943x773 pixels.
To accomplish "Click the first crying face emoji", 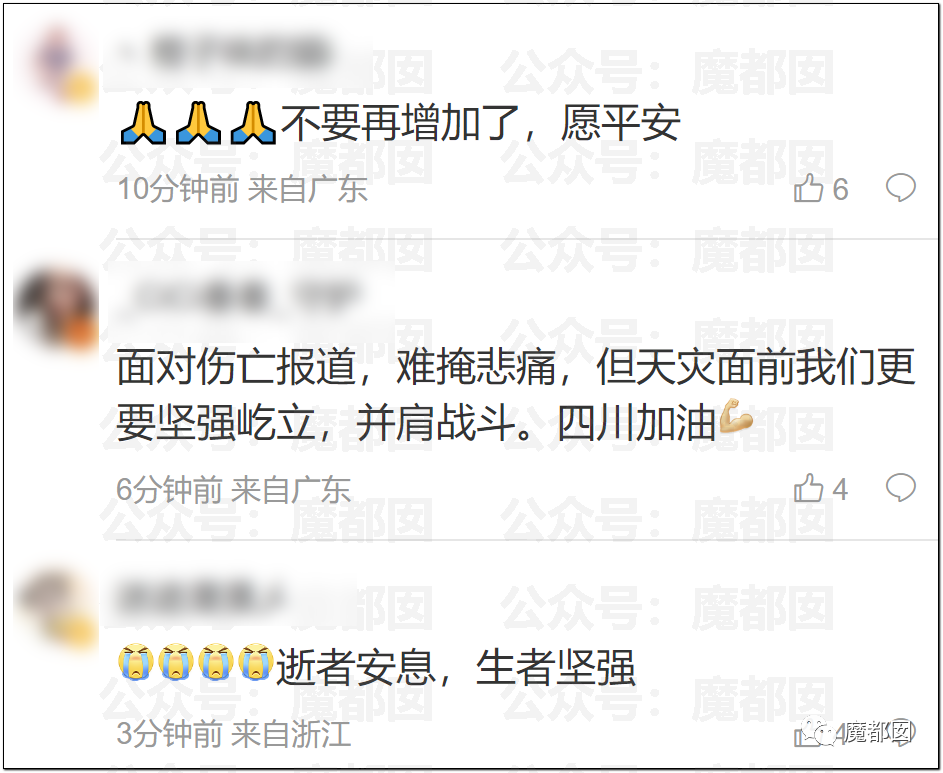I will [x=135, y=662].
